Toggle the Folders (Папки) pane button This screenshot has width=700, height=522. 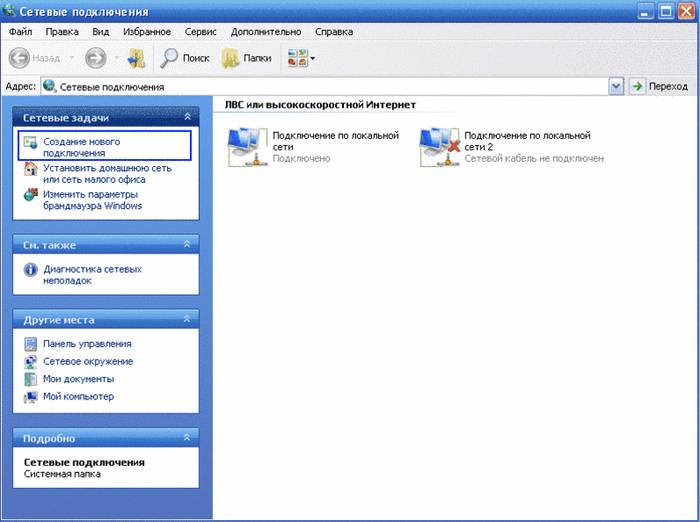coord(246,58)
